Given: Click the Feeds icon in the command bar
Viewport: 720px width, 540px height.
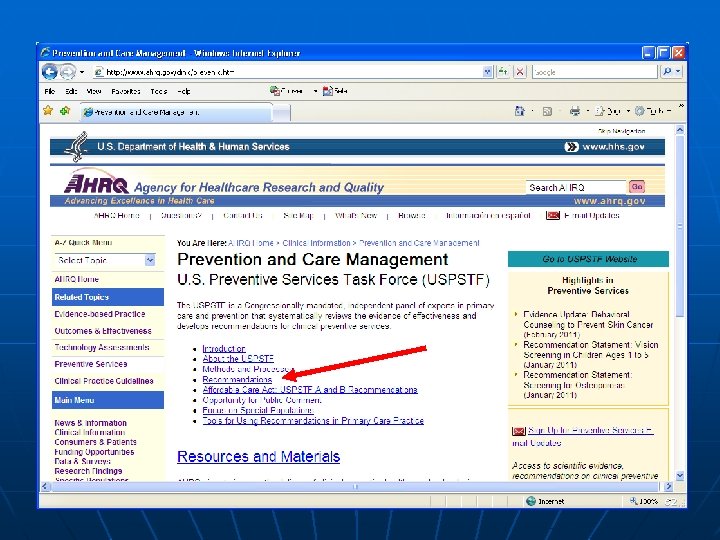Looking at the screenshot, I should pyautogui.click(x=547, y=111).
